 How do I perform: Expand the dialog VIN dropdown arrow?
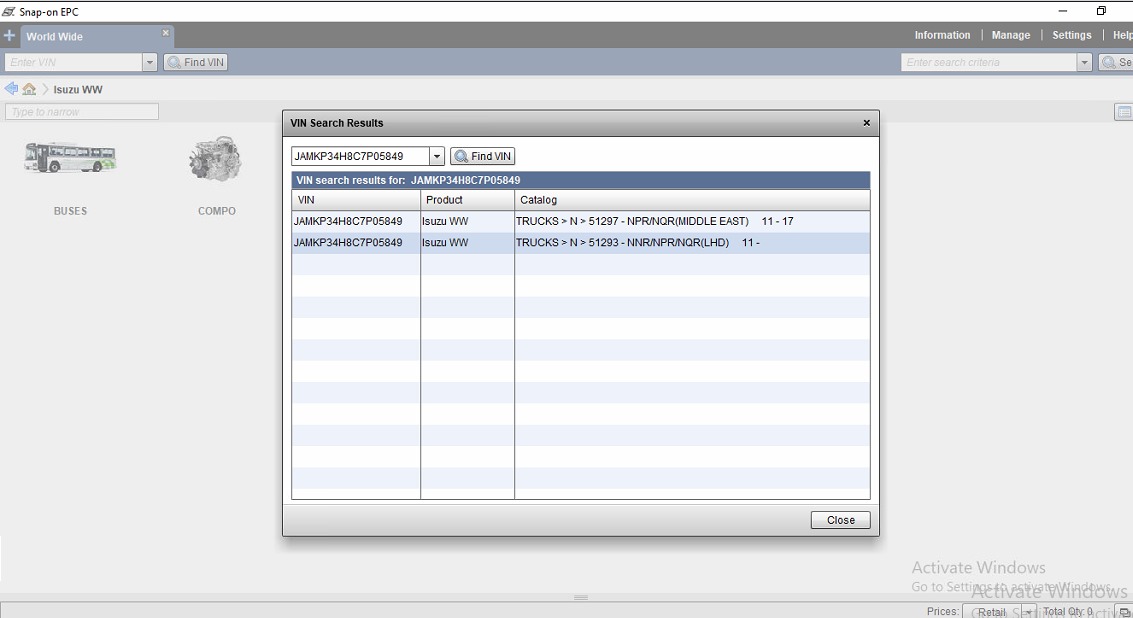pos(436,156)
